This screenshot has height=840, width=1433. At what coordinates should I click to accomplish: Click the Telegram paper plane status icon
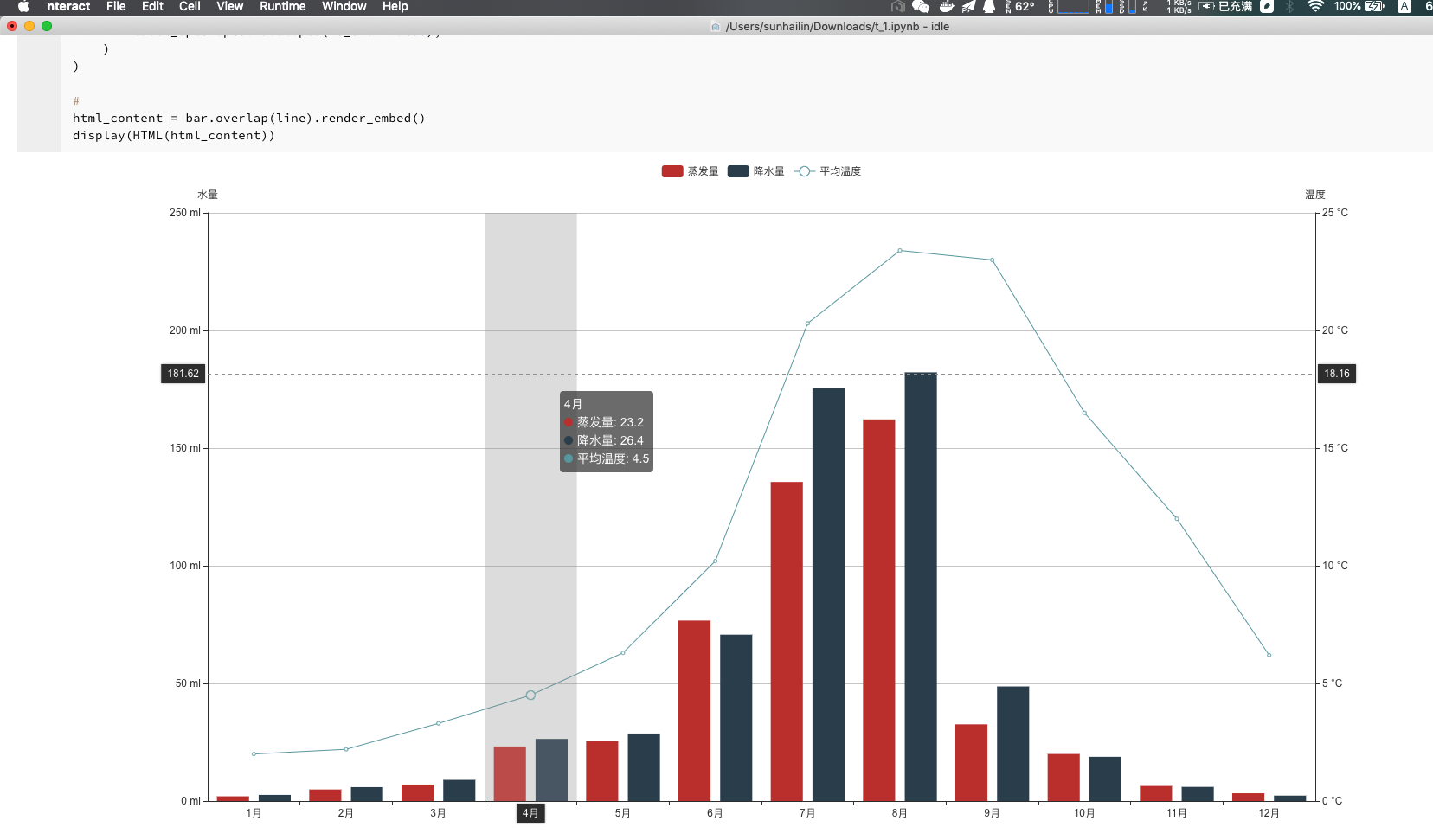pos(968,7)
